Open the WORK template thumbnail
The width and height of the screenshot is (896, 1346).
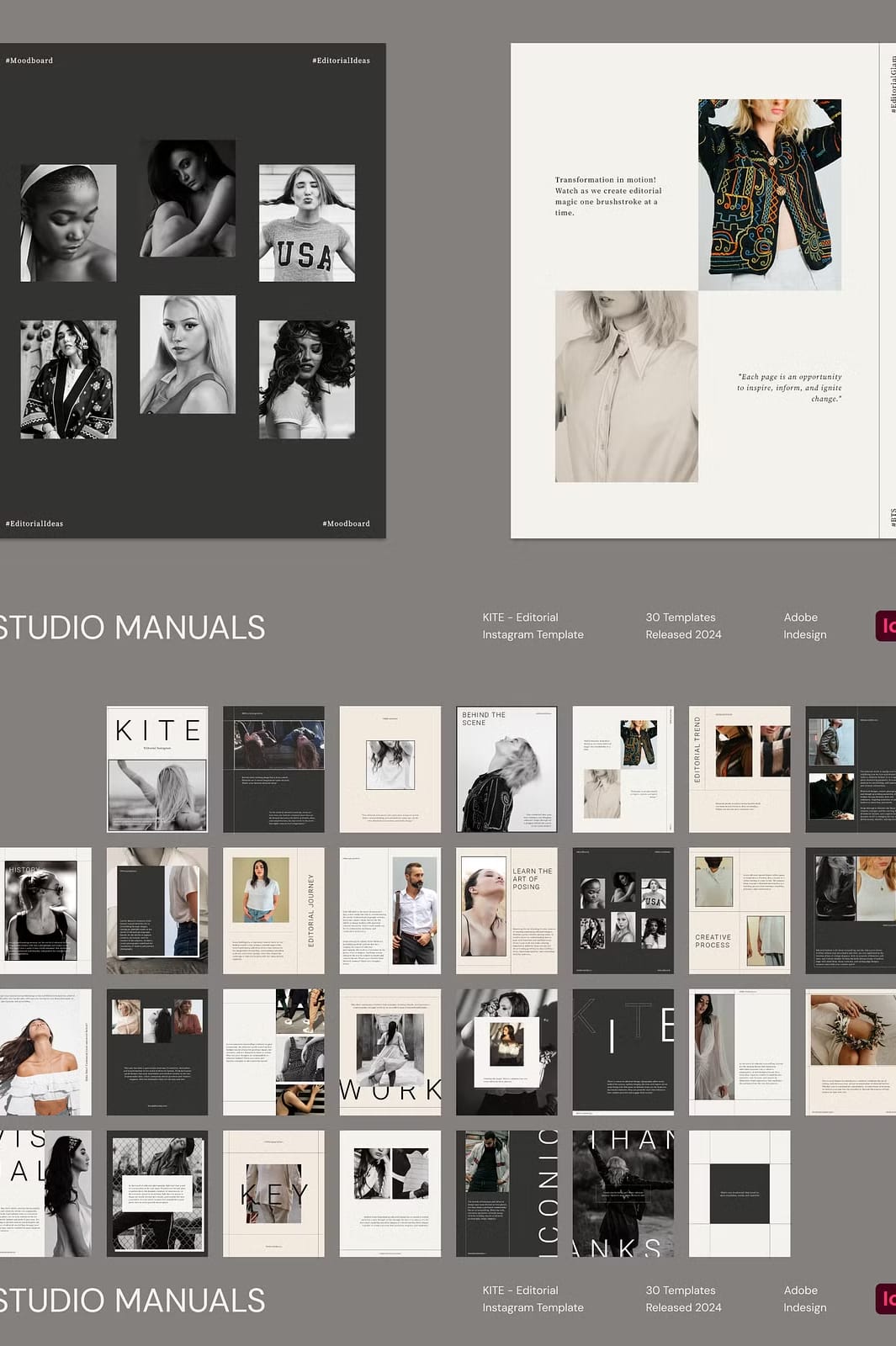click(x=390, y=1052)
